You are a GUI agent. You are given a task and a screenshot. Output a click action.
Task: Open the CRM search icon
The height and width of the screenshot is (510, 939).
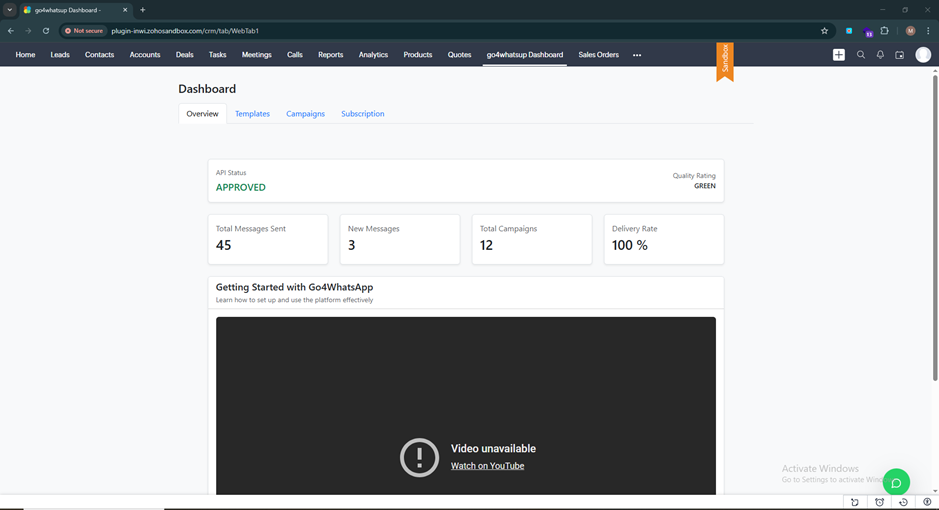pos(860,55)
